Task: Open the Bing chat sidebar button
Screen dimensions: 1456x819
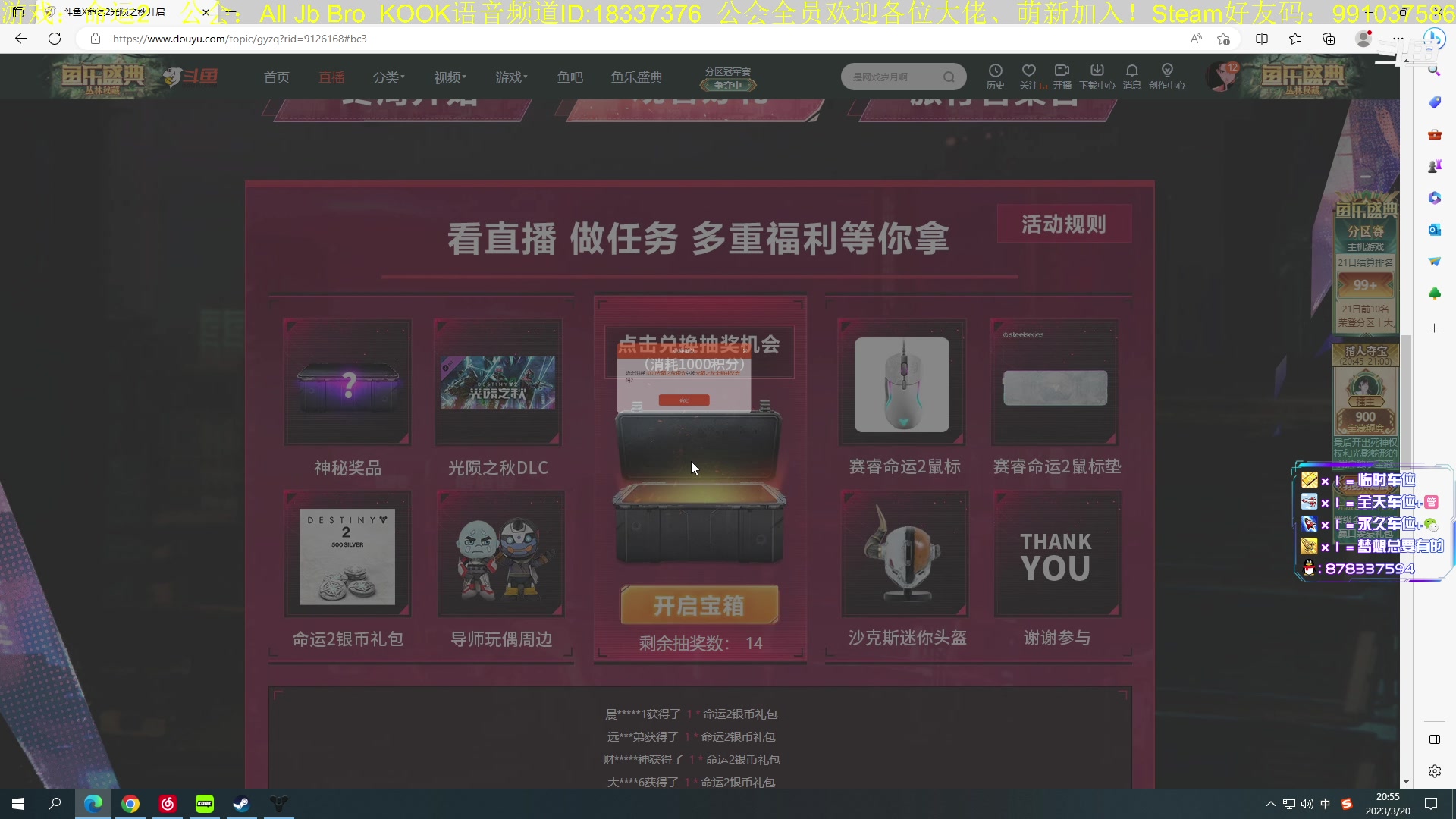Action: [1434, 39]
